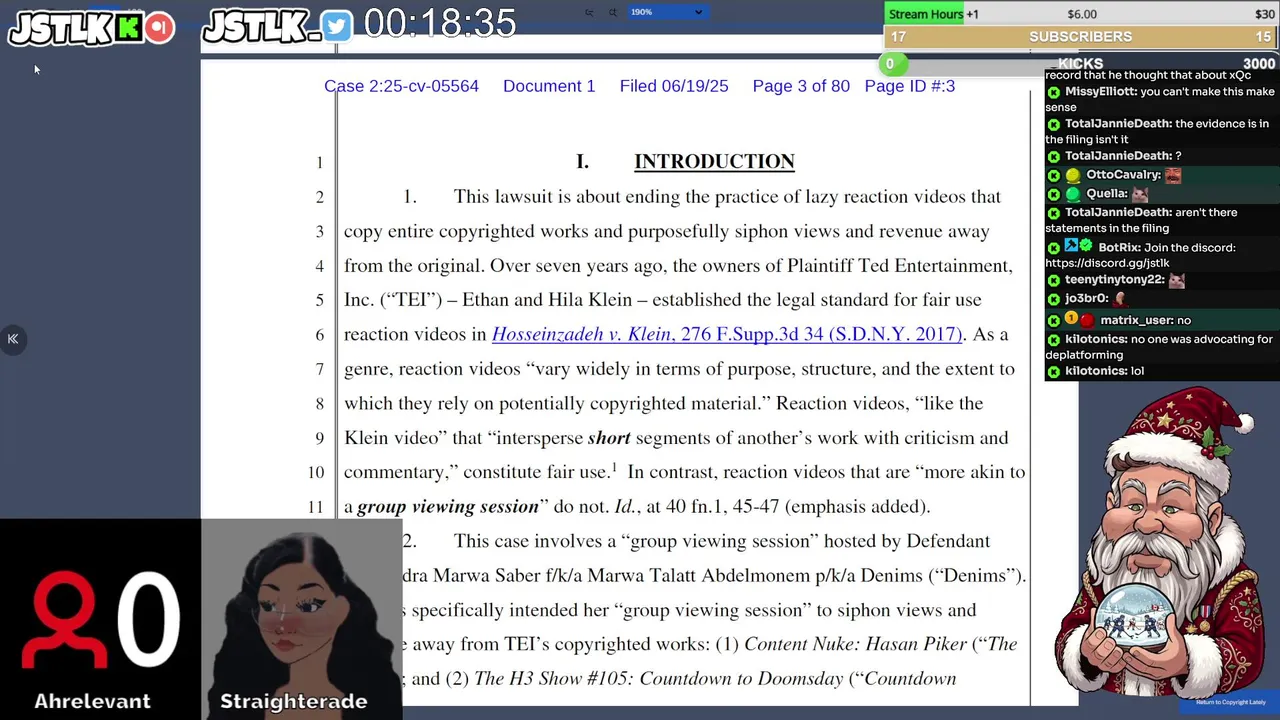The width and height of the screenshot is (1280, 720).
Task: Click the Twitter bird icon
Action: tap(337, 27)
